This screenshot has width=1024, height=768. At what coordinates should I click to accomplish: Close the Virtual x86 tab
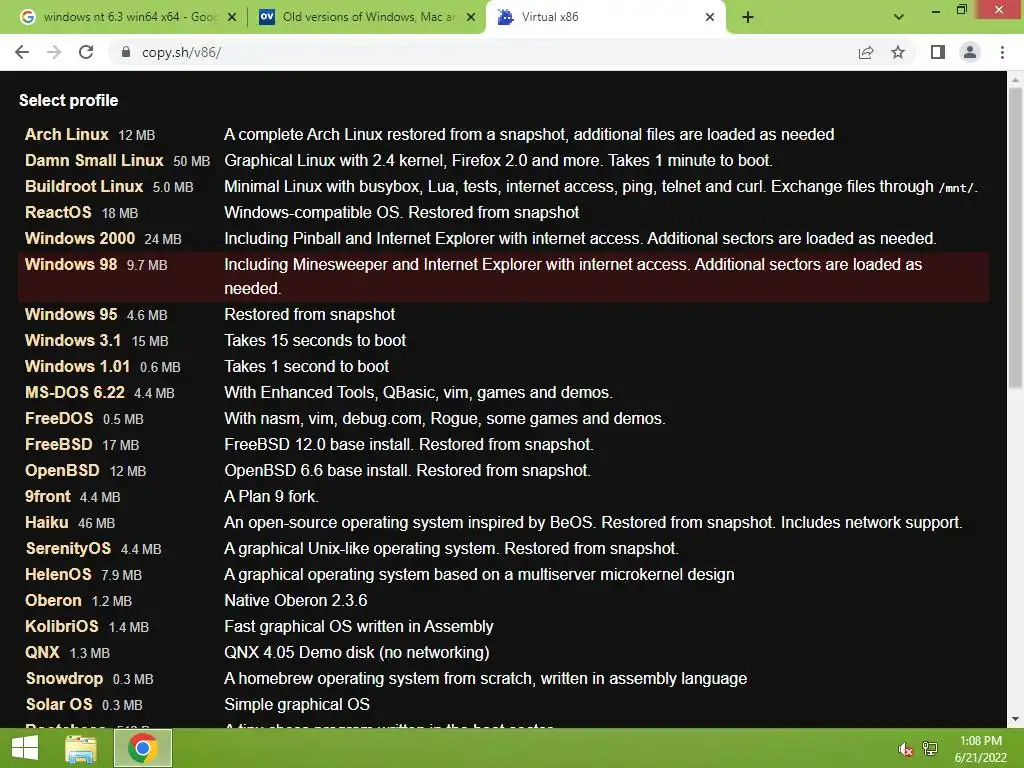[x=710, y=17]
